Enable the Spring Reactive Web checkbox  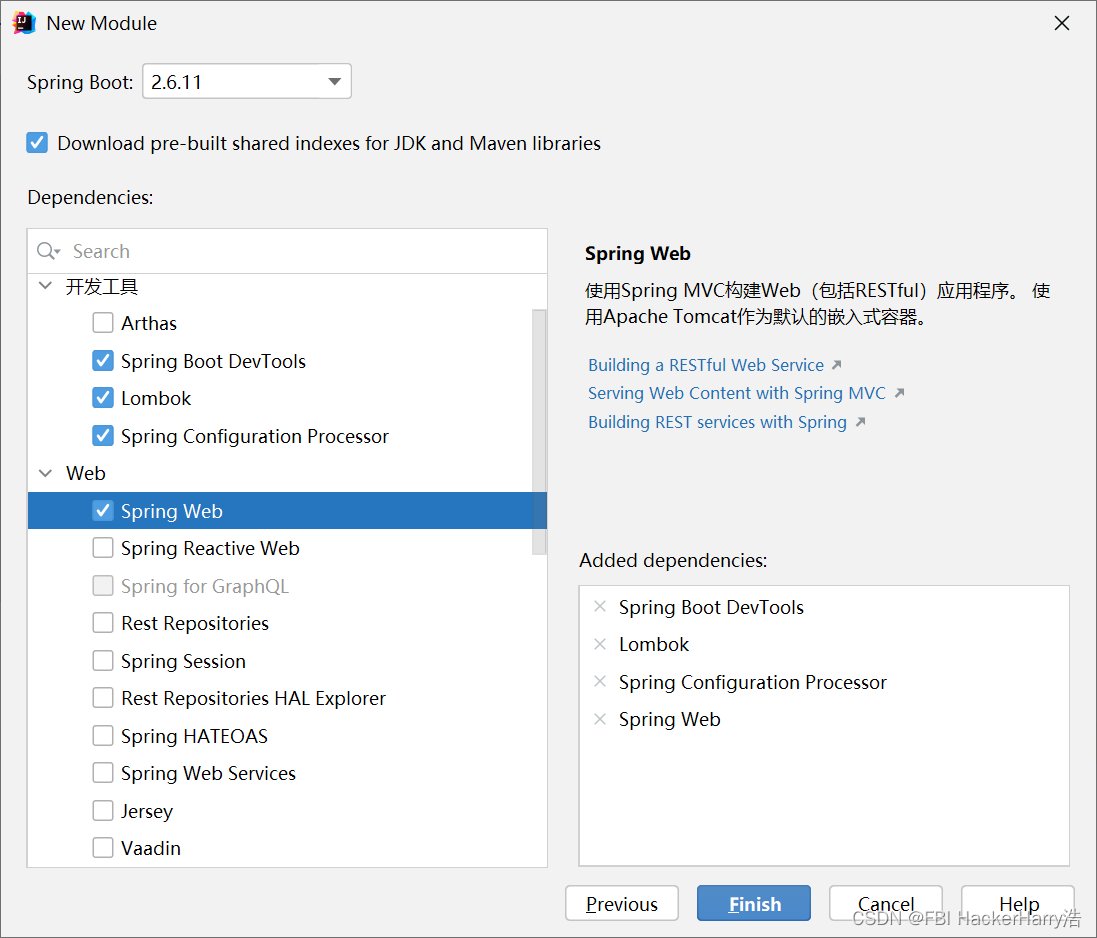click(x=103, y=548)
